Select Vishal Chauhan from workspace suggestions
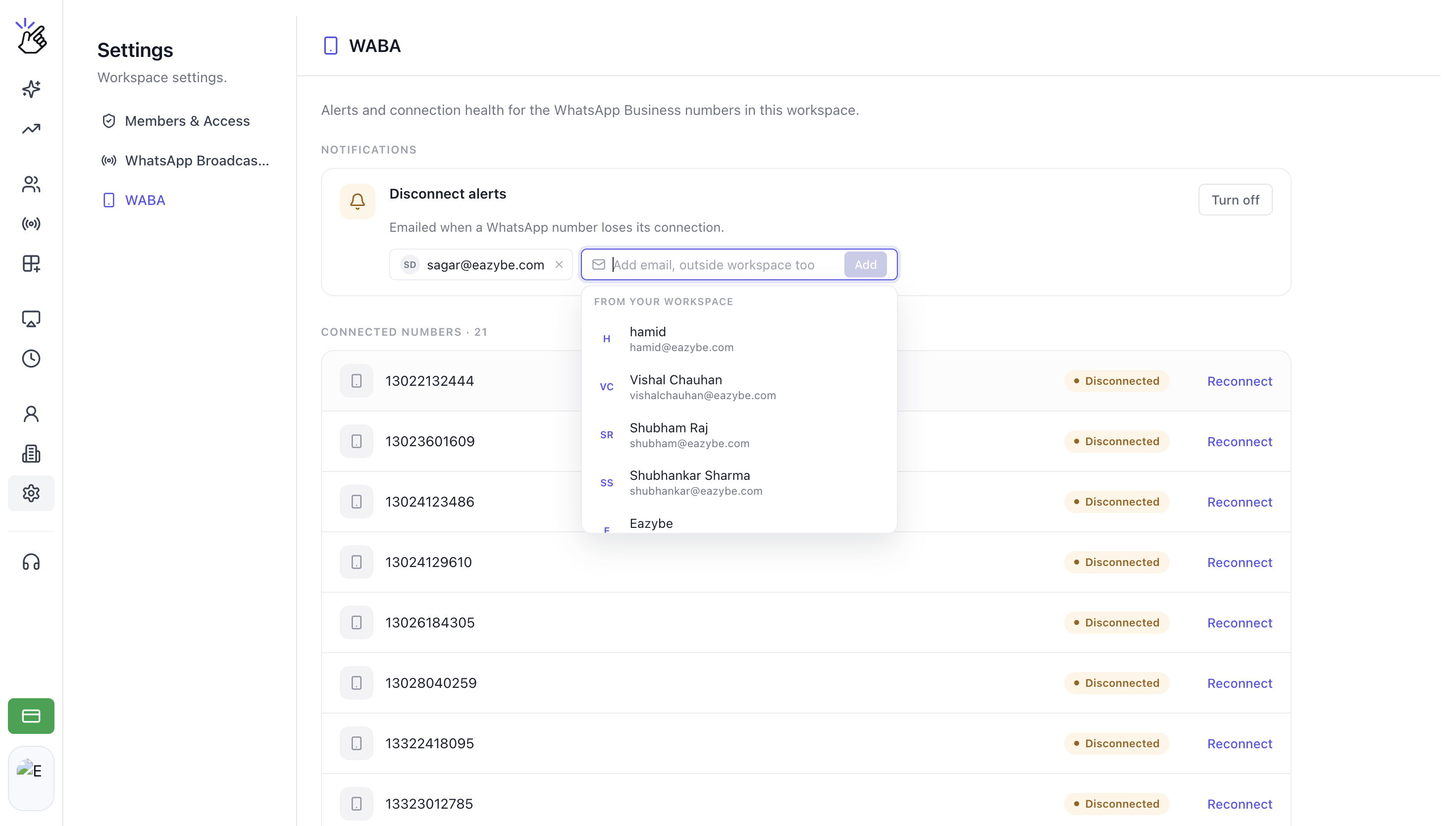Viewport: 1456px width, 826px height. coord(739,387)
